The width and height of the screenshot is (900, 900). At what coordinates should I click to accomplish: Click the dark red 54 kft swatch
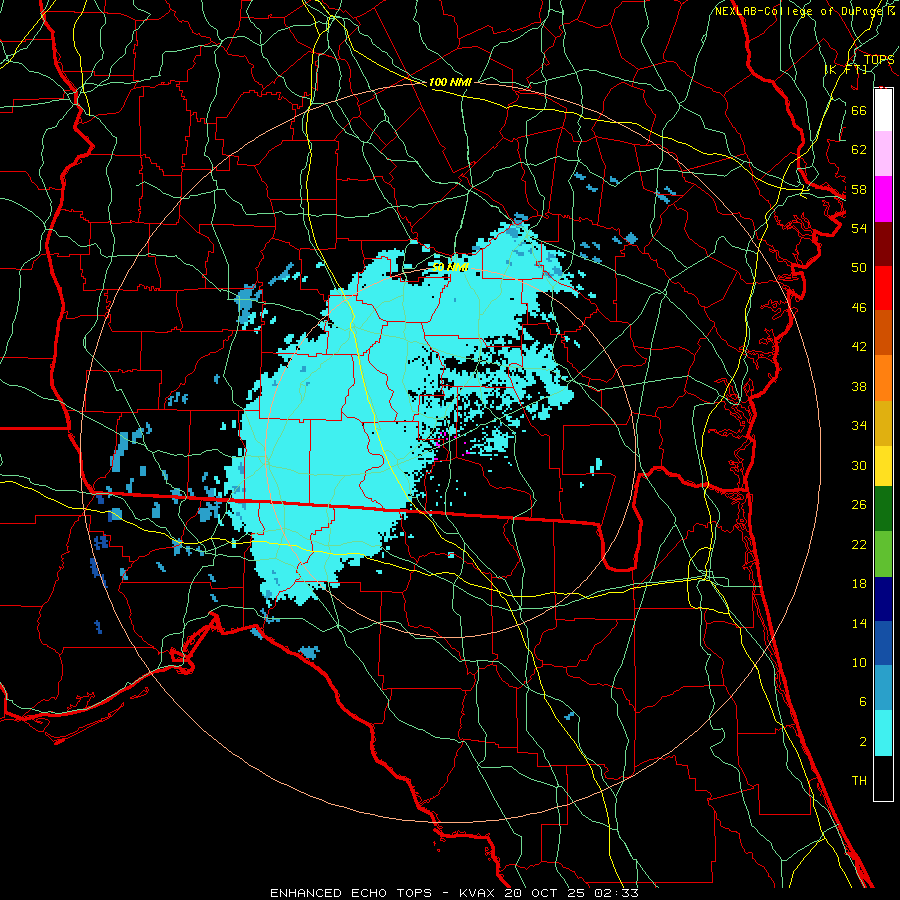(883, 243)
